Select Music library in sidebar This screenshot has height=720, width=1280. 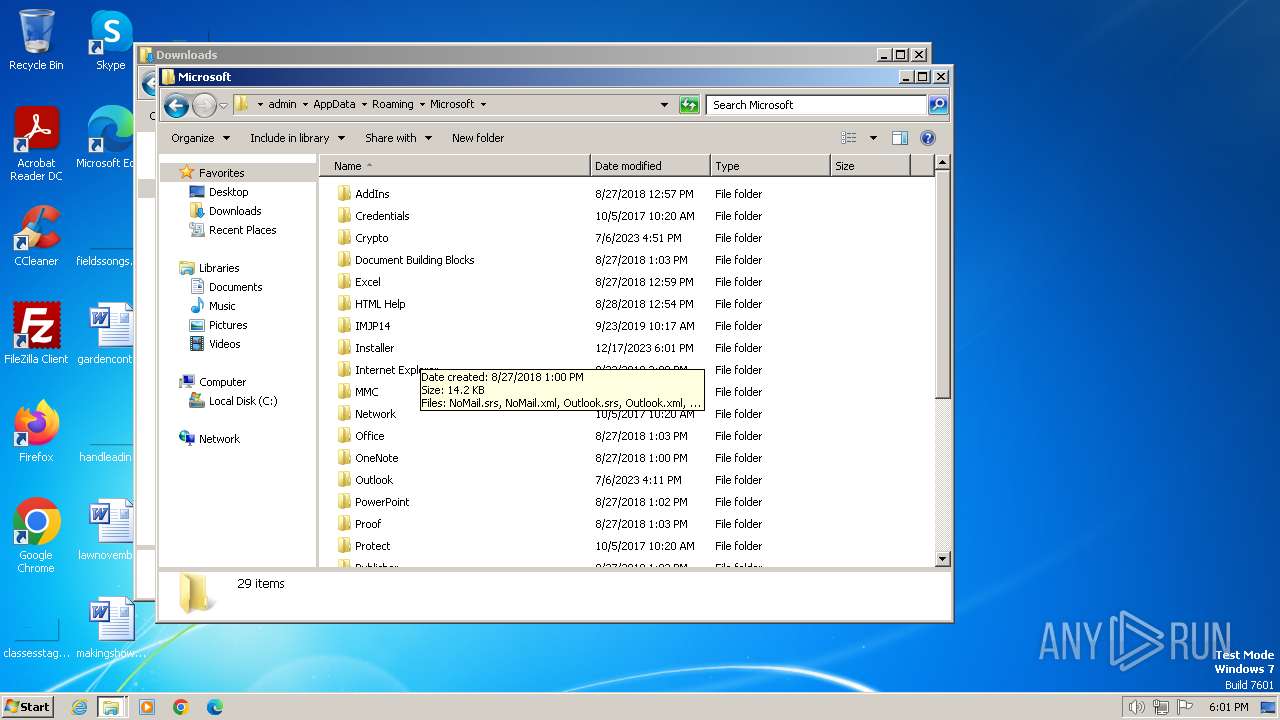coord(222,306)
